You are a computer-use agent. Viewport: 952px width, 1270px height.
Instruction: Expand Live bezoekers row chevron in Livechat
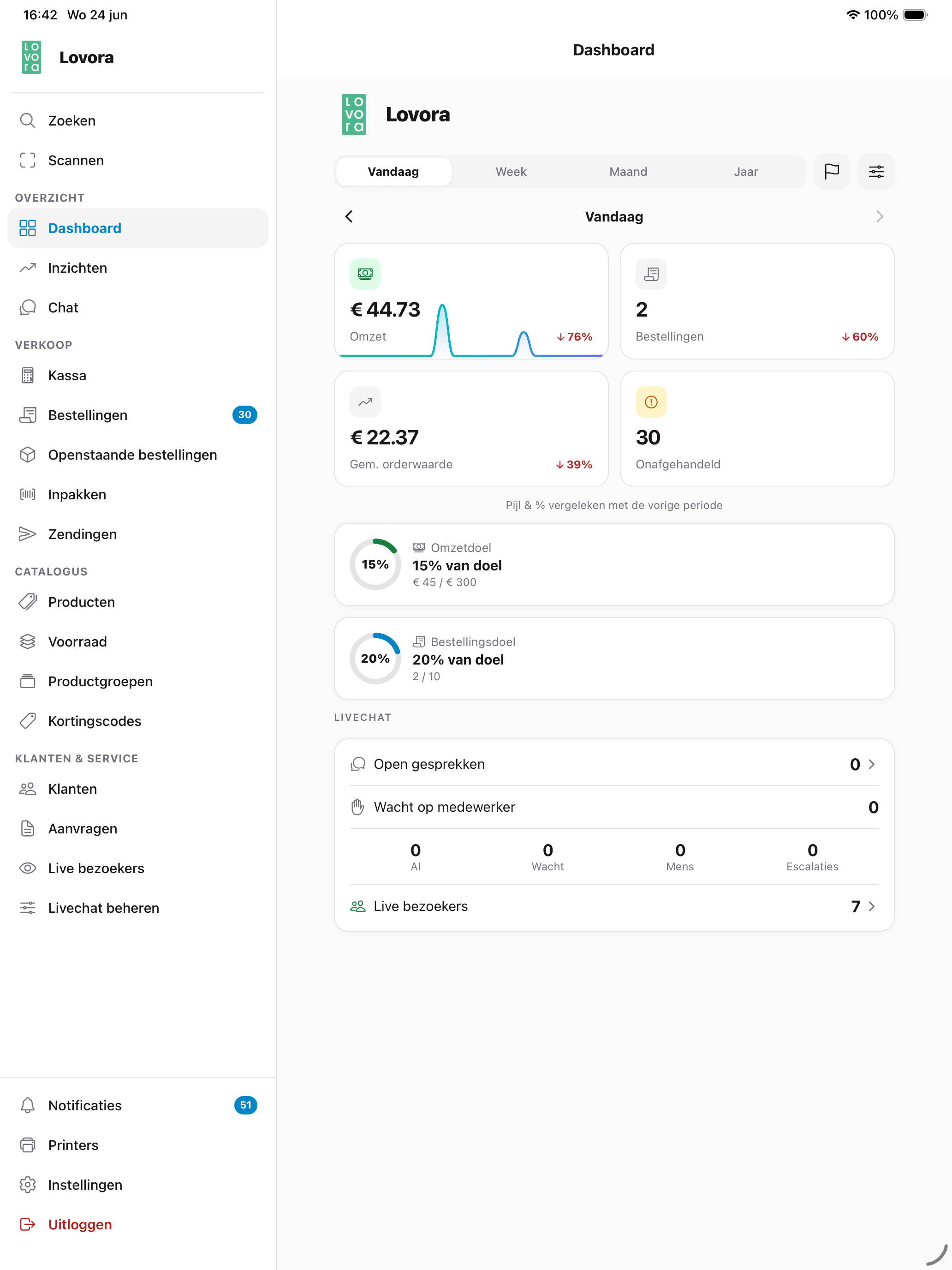click(x=872, y=906)
